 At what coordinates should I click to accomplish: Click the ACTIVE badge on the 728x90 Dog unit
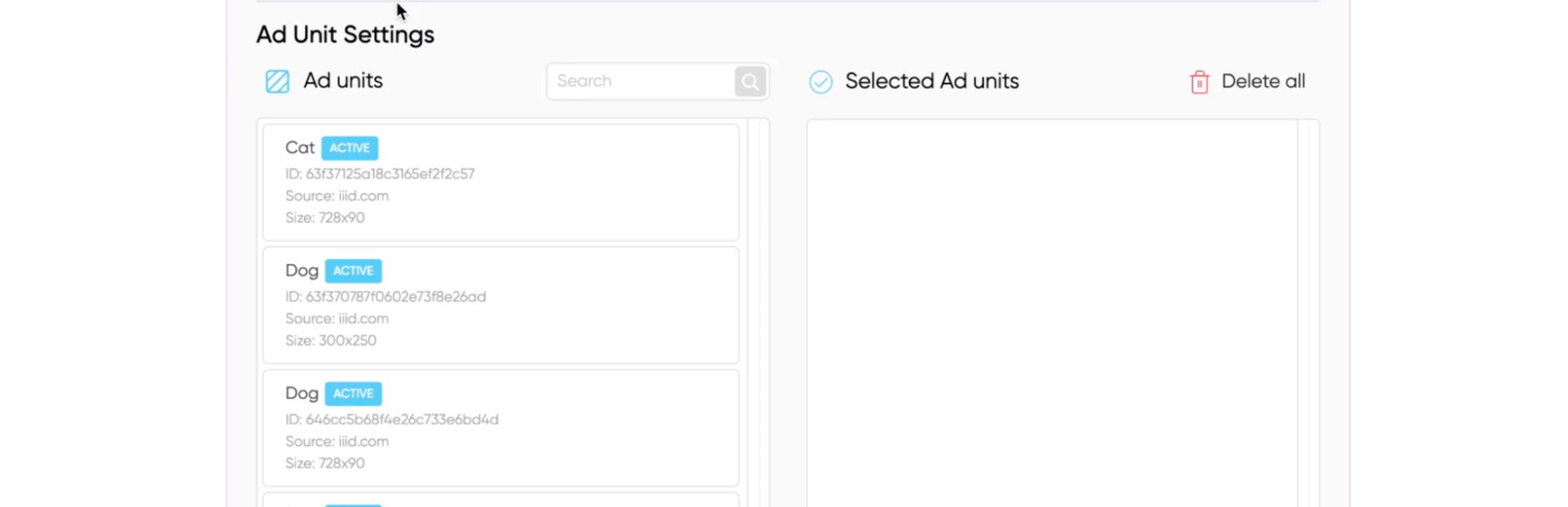click(x=353, y=394)
